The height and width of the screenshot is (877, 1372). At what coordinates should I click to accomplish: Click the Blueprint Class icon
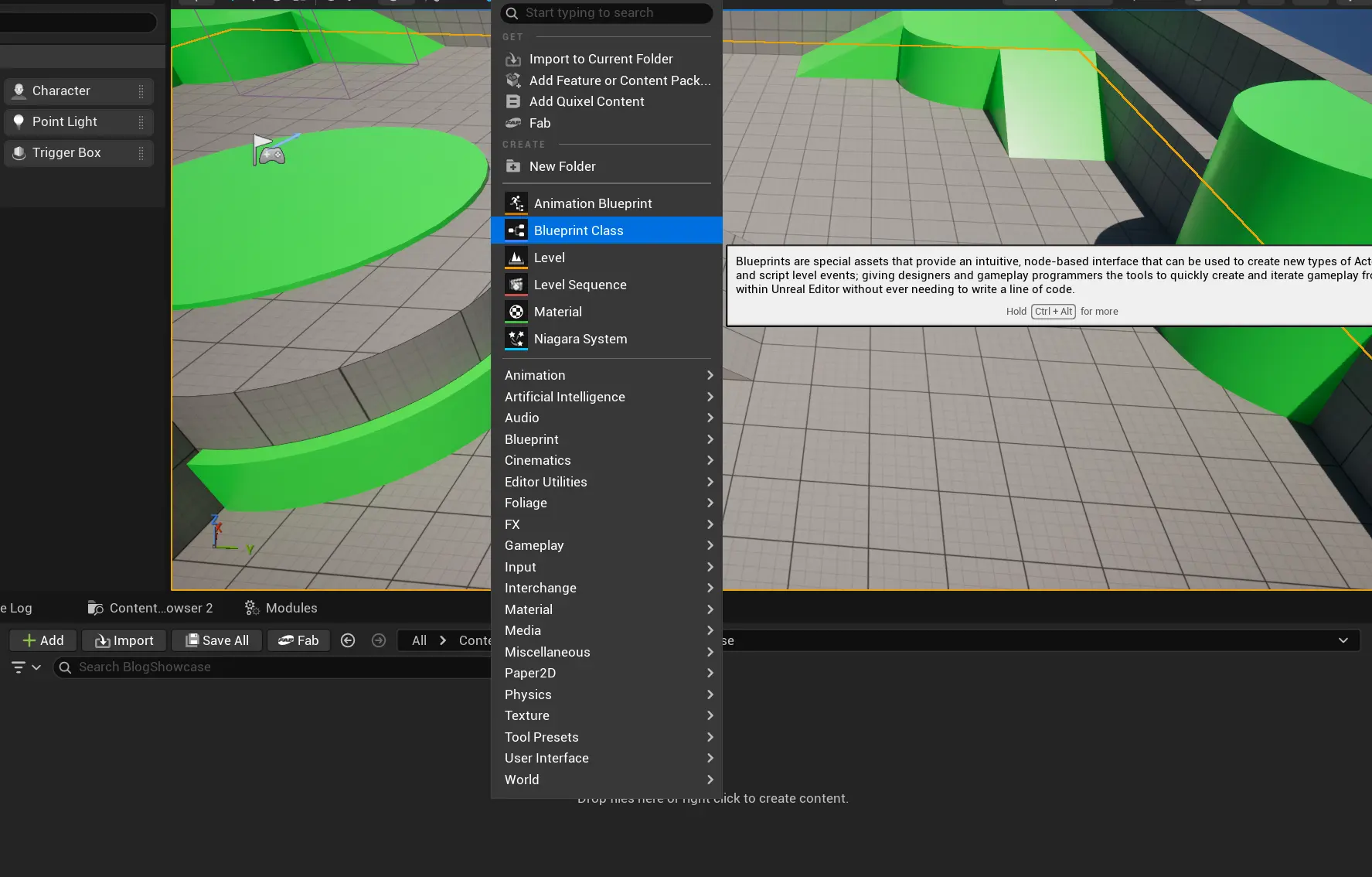tap(516, 230)
